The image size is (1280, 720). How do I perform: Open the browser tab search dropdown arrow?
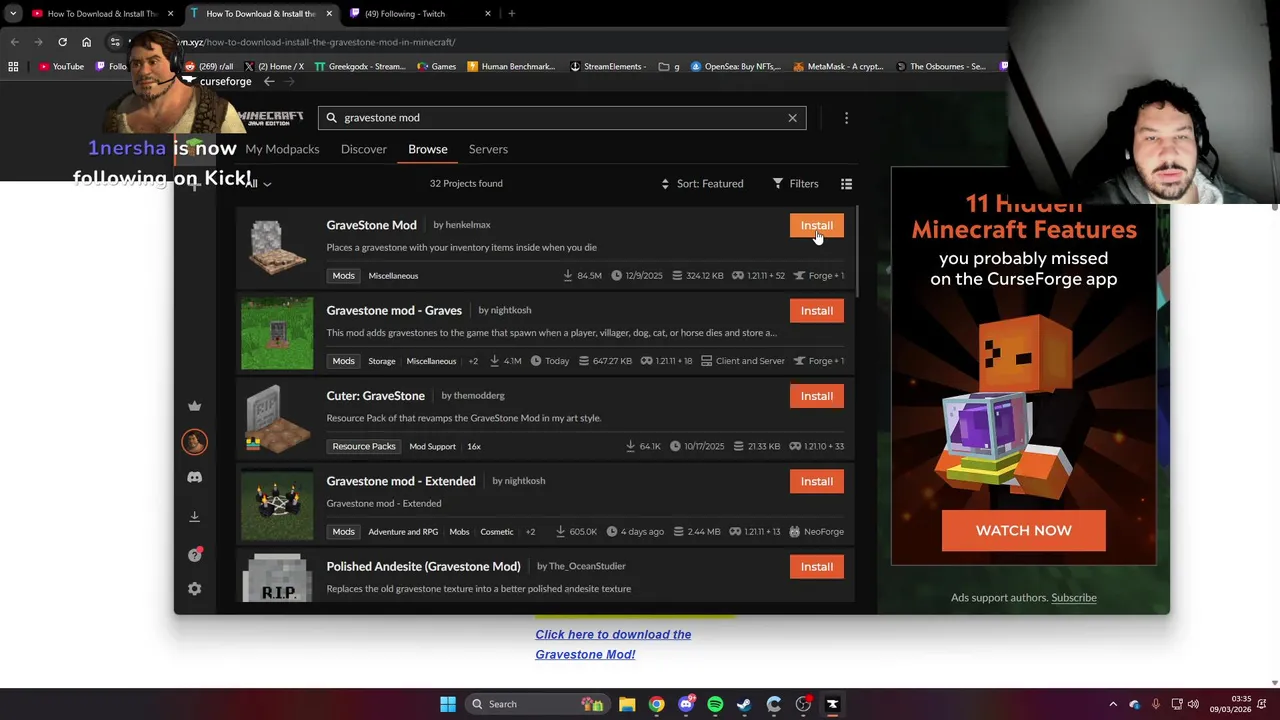[x=13, y=14]
